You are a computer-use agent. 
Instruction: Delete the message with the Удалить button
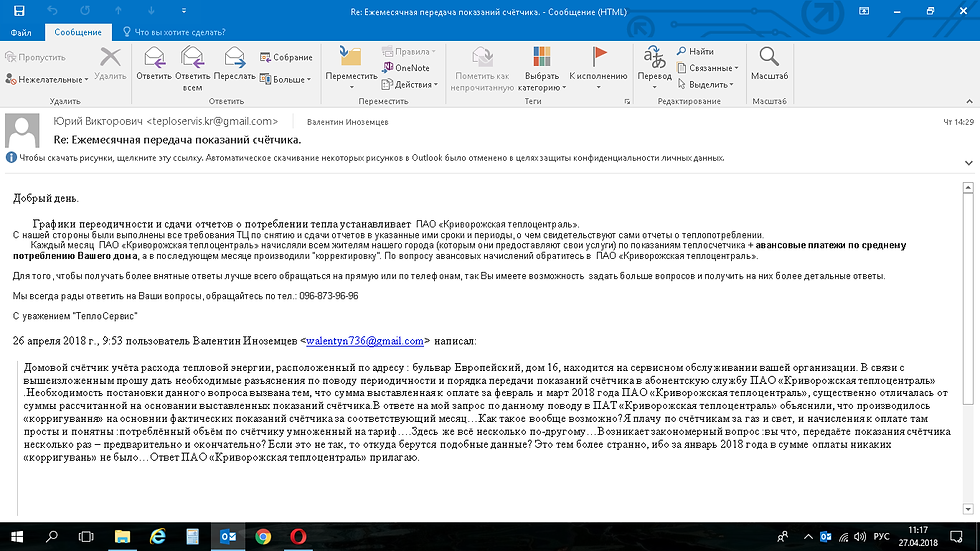tap(110, 64)
